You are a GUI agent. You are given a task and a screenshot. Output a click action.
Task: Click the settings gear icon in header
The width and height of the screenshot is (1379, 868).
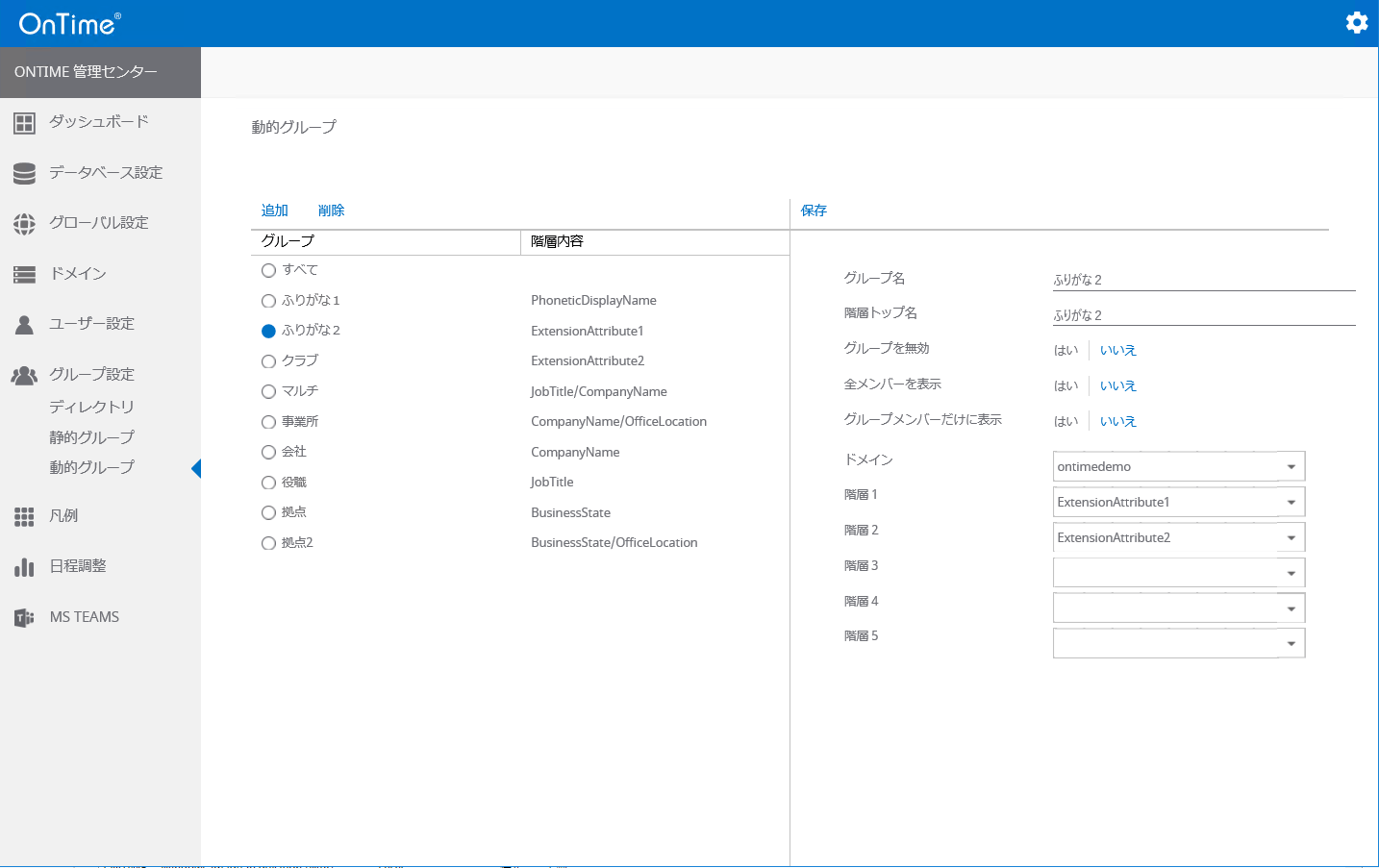[x=1356, y=22]
